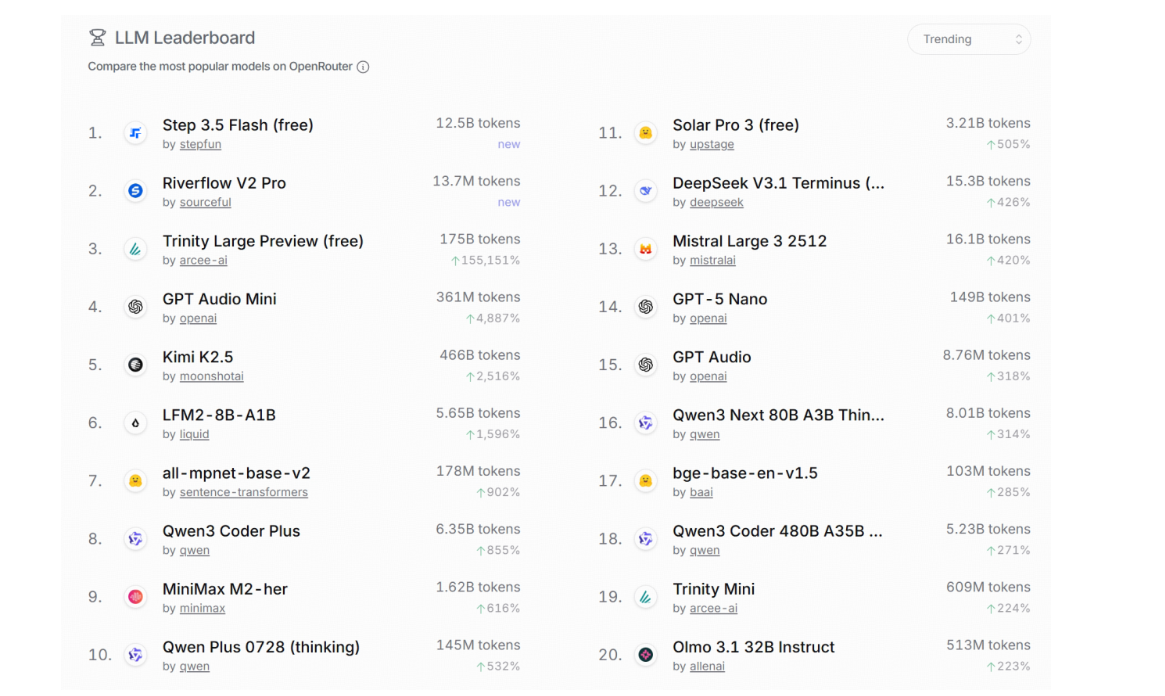Open the Qwen3 Coder Plus model
The width and height of the screenshot is (1165, 696).
click(x=231, y=531)
